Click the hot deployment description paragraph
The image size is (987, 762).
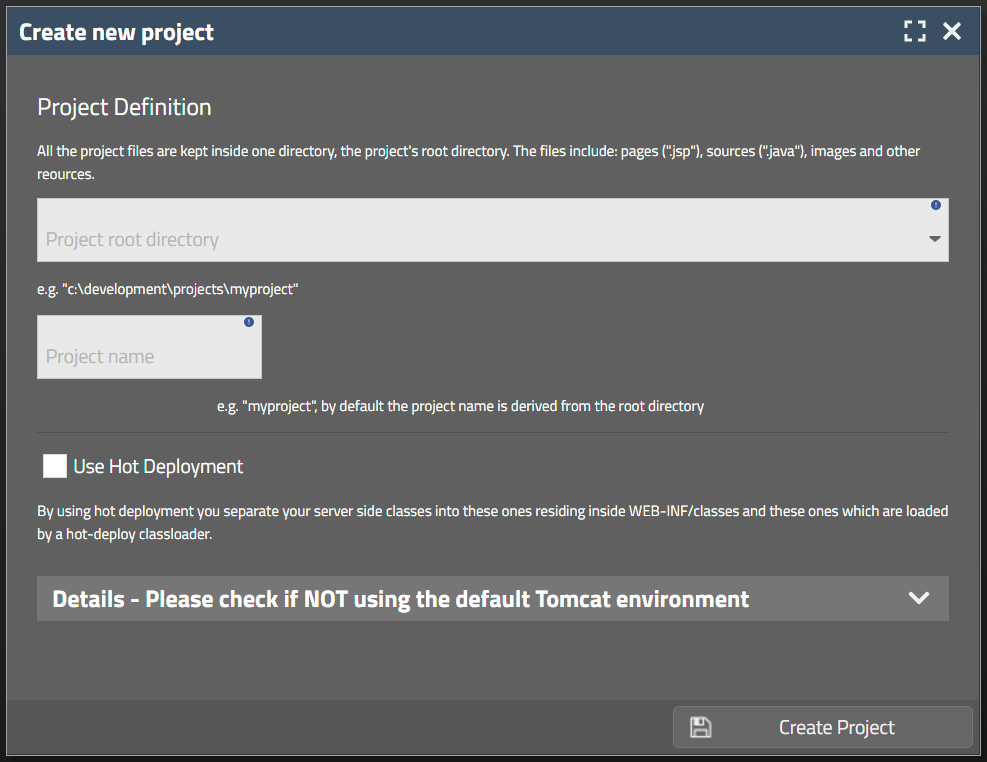492,522
